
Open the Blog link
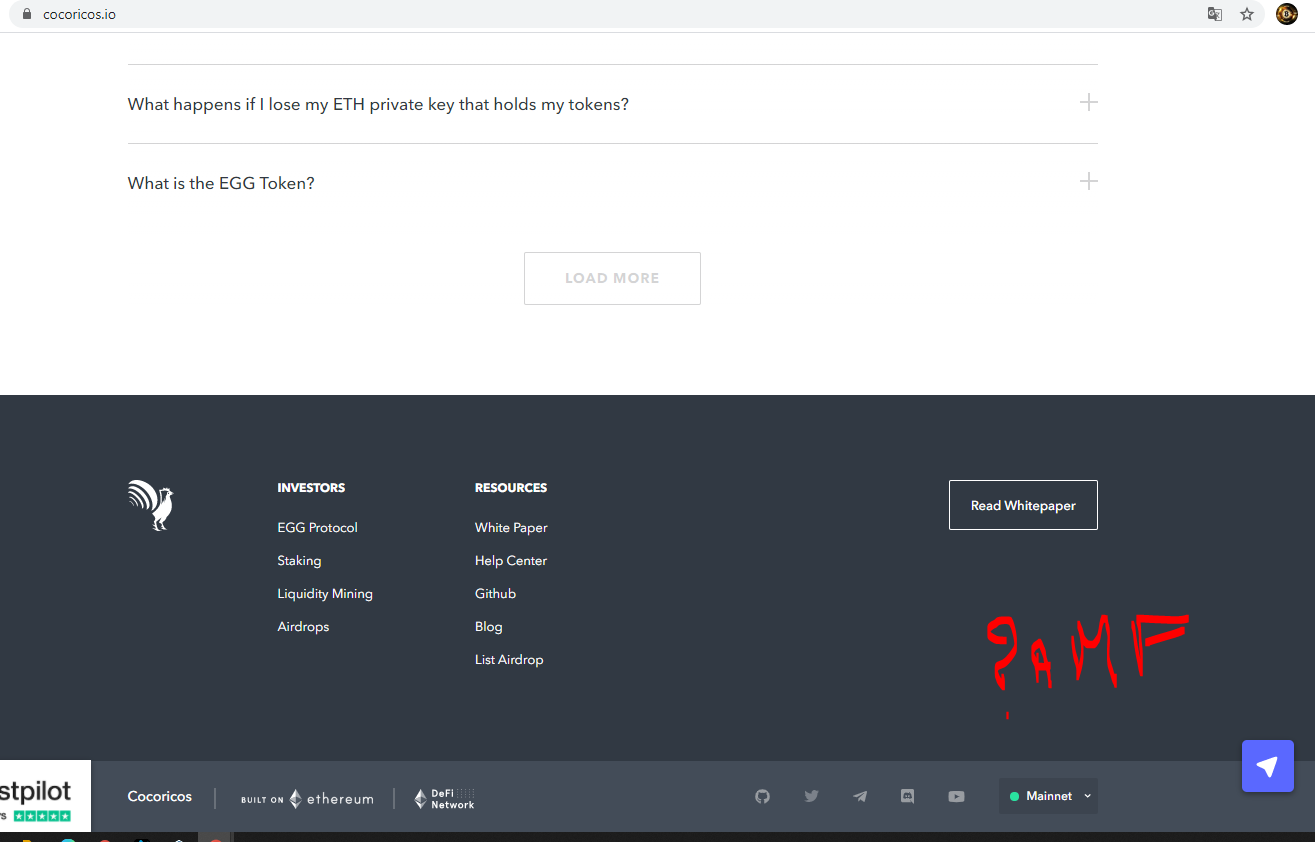[x=489, y=627]
